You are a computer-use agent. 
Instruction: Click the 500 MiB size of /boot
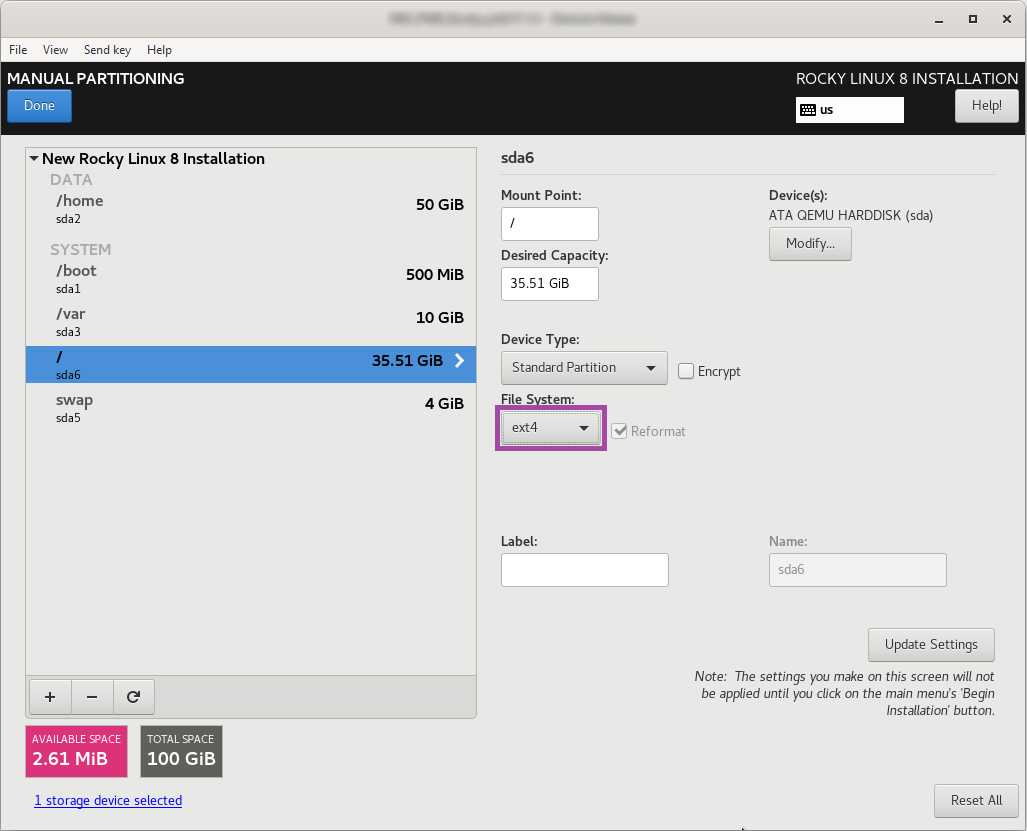(435, 275)
